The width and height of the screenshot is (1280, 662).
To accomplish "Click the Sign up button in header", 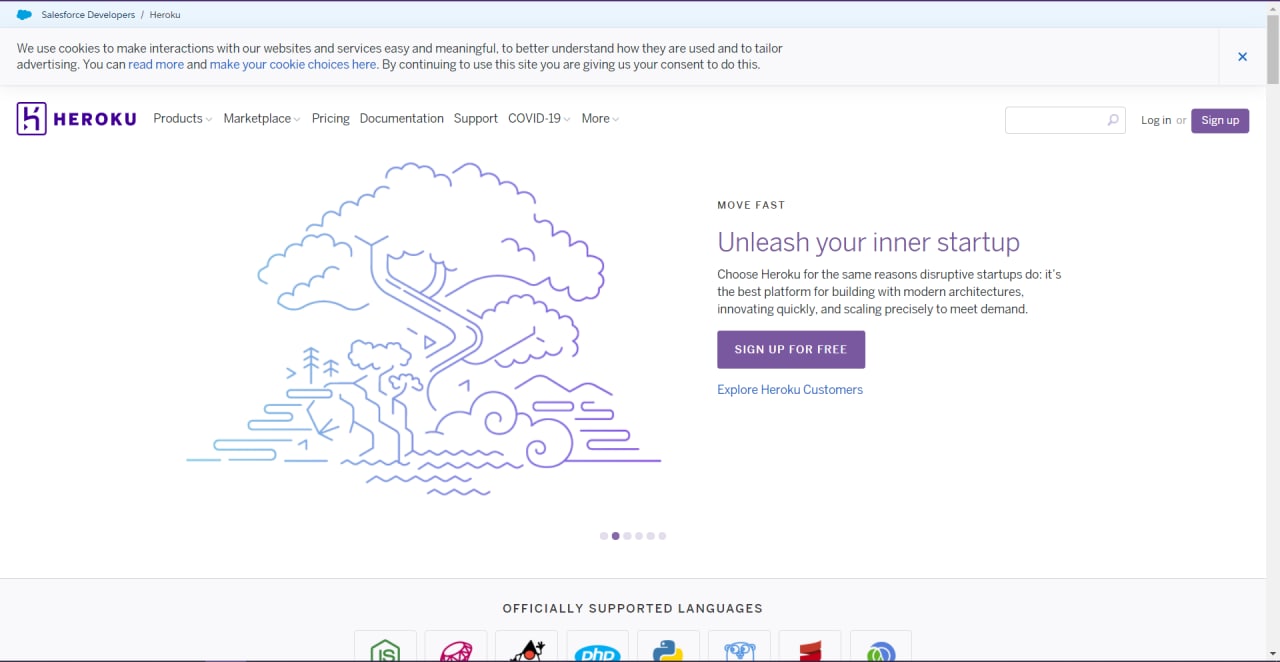I will point(1220,120).
